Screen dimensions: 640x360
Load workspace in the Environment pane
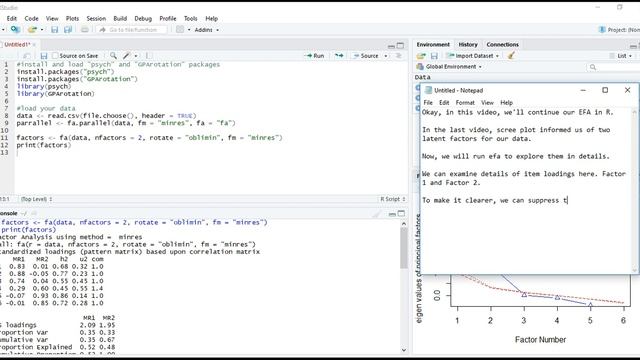(421, 56)
